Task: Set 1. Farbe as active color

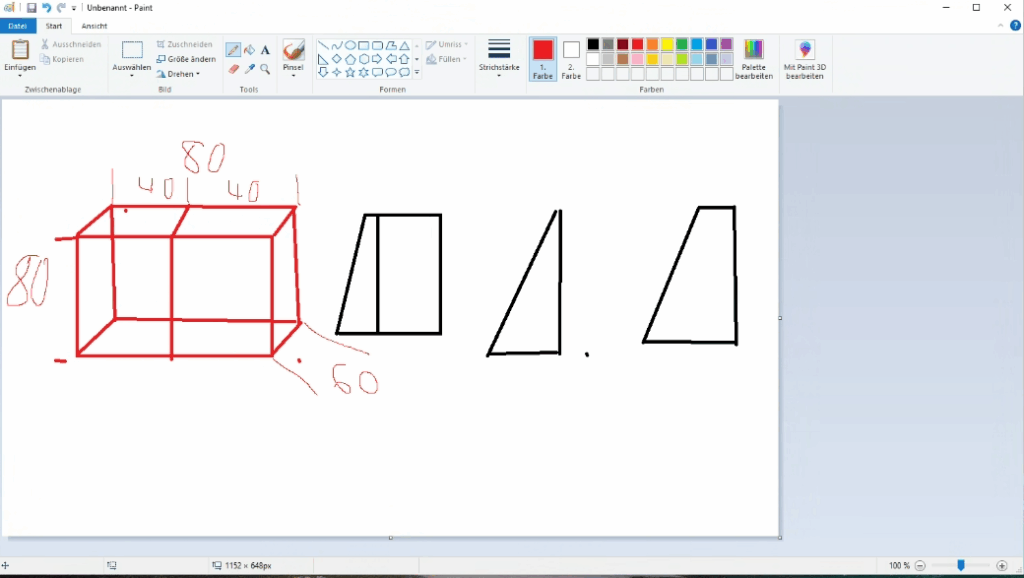Action: click(542, 59)
